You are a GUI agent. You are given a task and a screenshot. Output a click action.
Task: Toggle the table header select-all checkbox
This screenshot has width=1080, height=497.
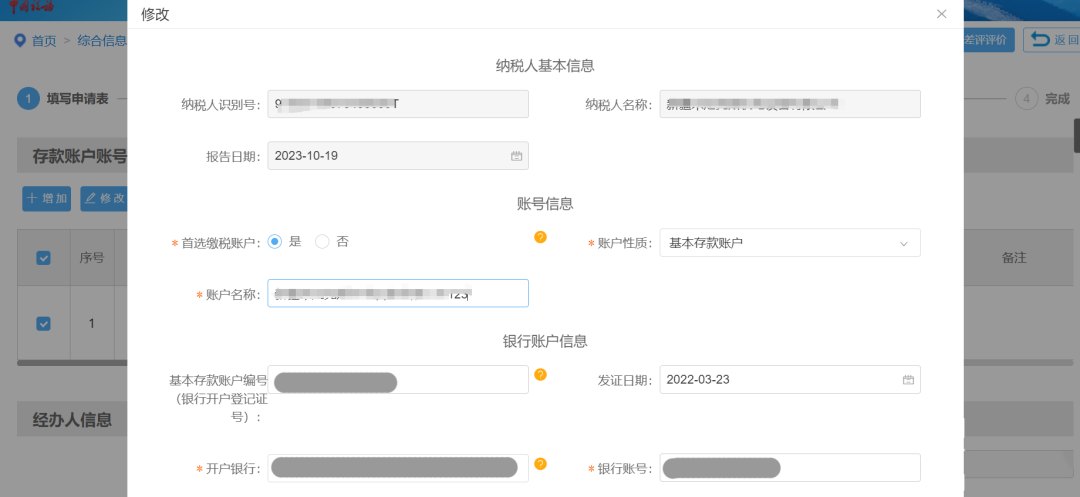(x=43, y=258)
